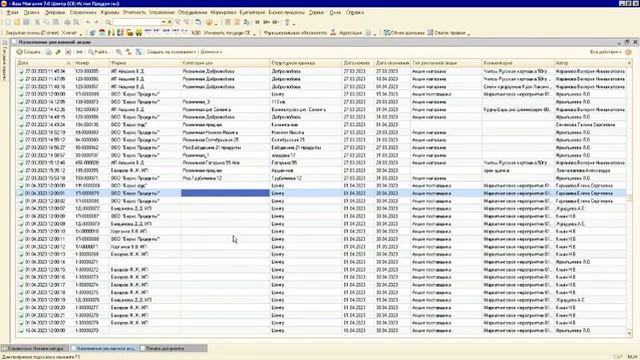The width and height of the screenshot is (640, 360).
Task: Open the Бухгалтерия menu
Action: click(x=252, y=13)
